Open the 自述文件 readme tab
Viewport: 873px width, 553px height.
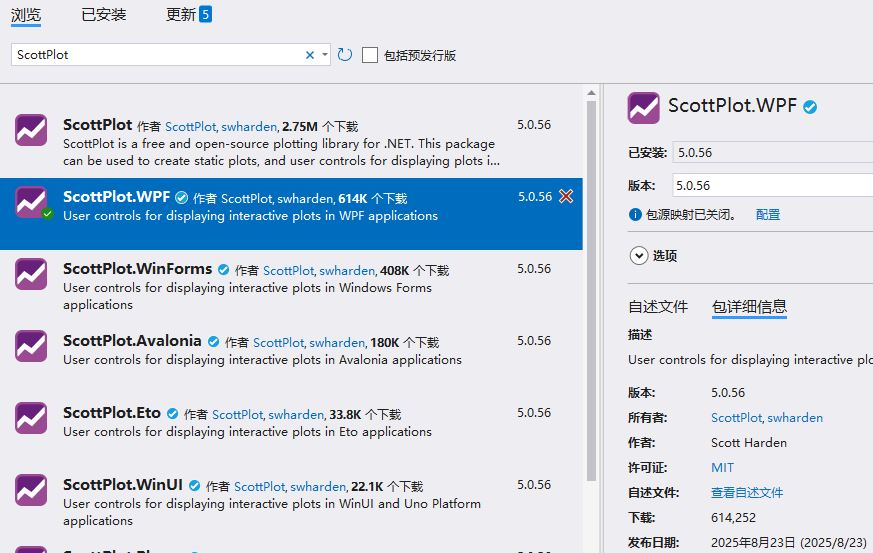(658, 307)
